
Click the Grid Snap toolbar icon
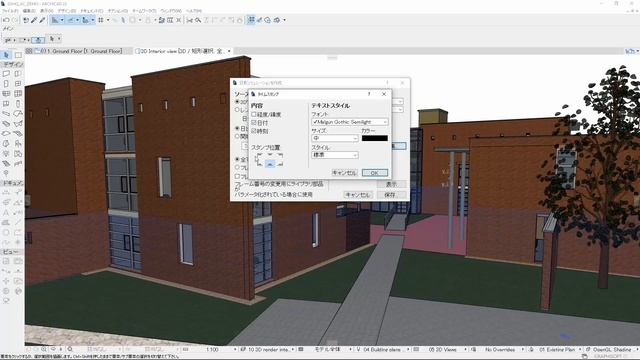[101, 20]
